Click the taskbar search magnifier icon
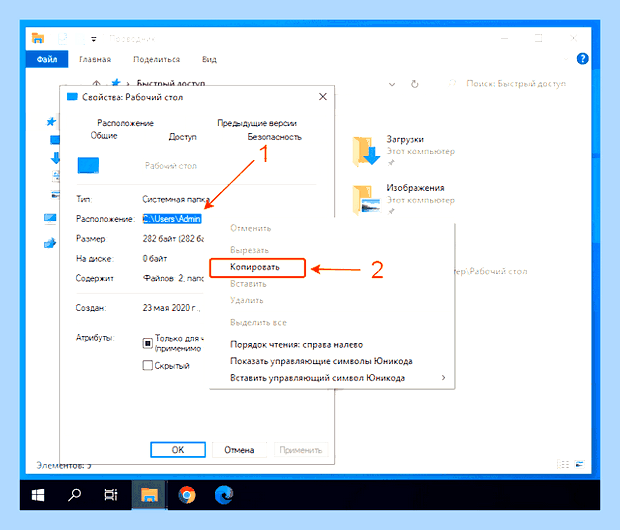Image resolution: width=620 pixels, height=530 pixels. pyautogui.click(x=74, y=495)
